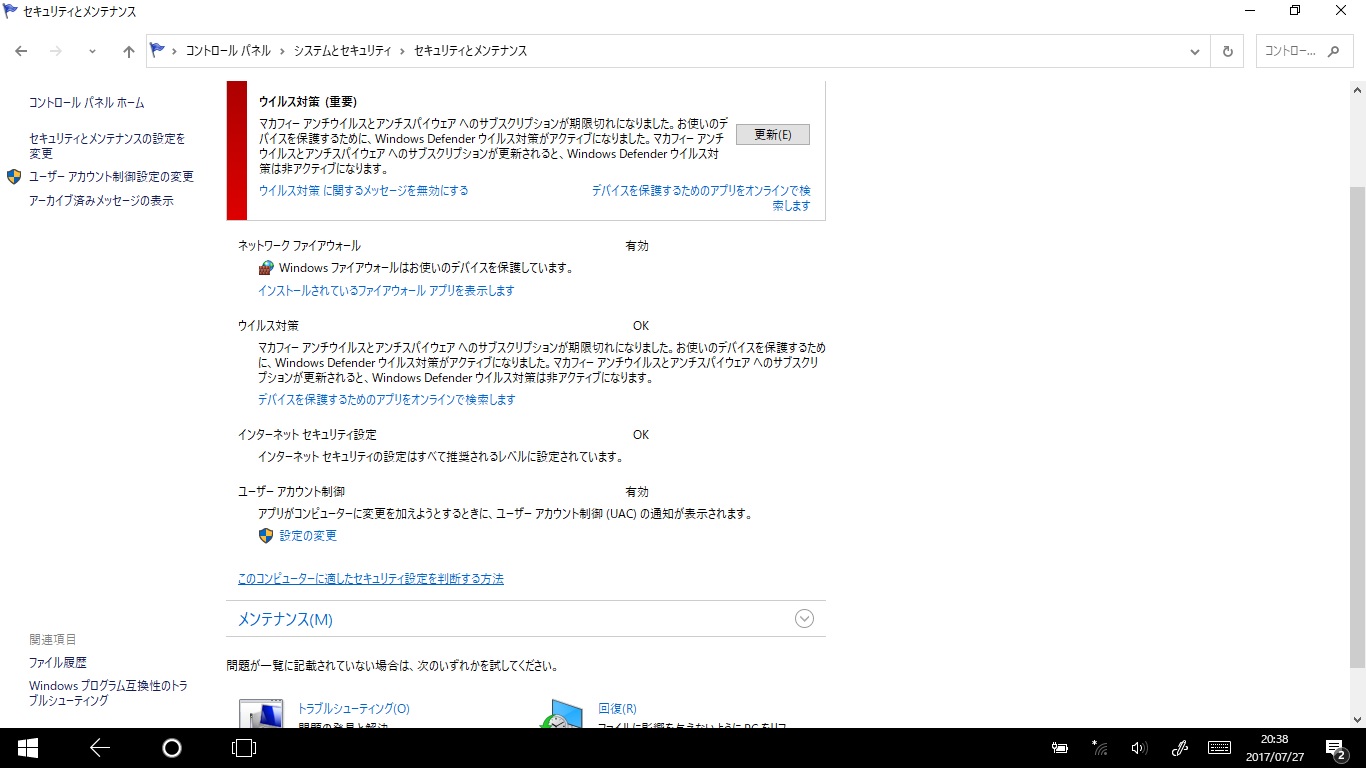The height and width of the screenshot is (768, 1366).
Task: Open the address bar history dropdown
Action: pos(1195,51)
